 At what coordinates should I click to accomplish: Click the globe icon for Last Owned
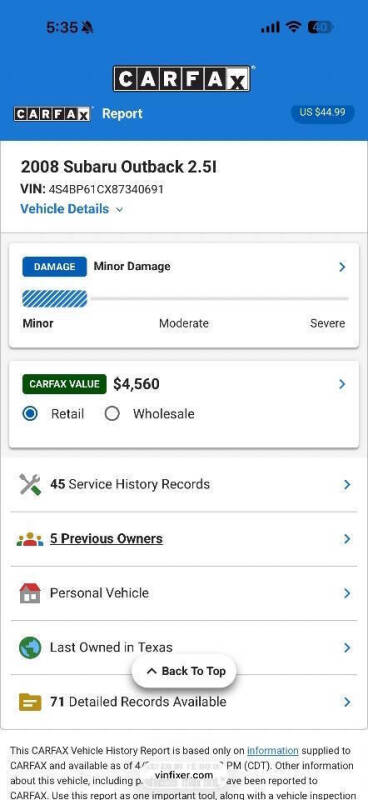point(30,647)
